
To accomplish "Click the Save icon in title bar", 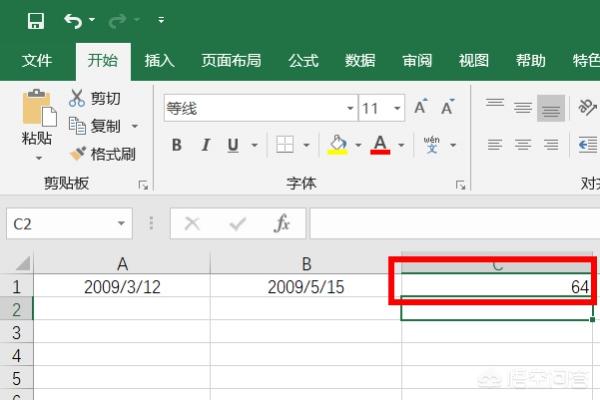I will tap(36, 20).
